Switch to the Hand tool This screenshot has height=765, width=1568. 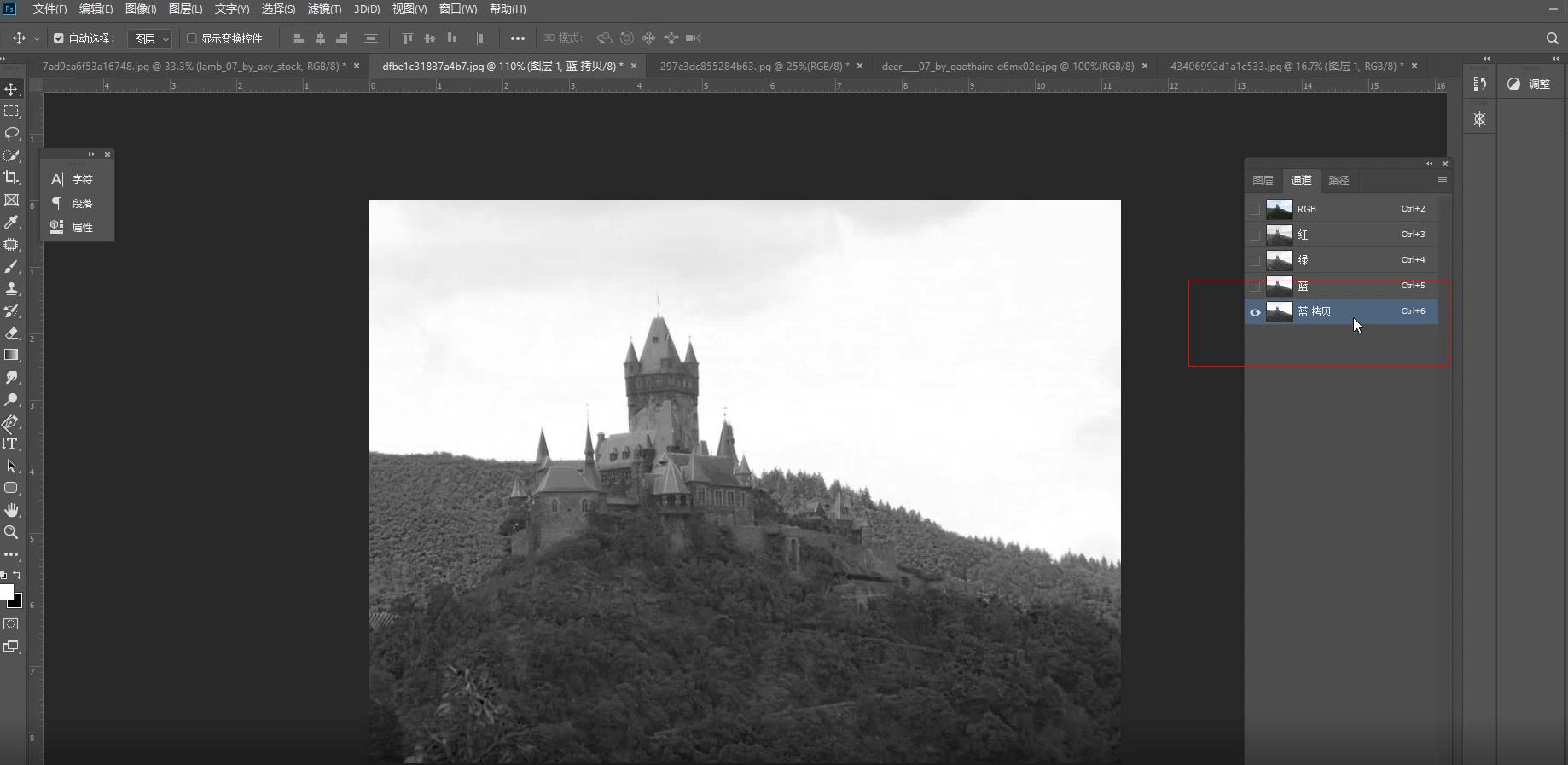pos(12,510)
